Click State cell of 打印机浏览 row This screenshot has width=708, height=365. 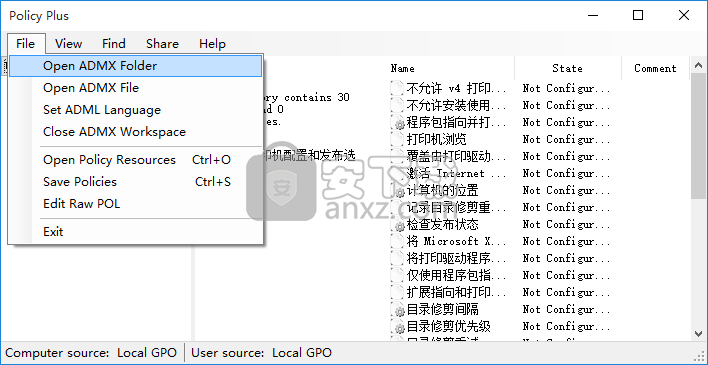pyautogui.click(x=566, y=139)
